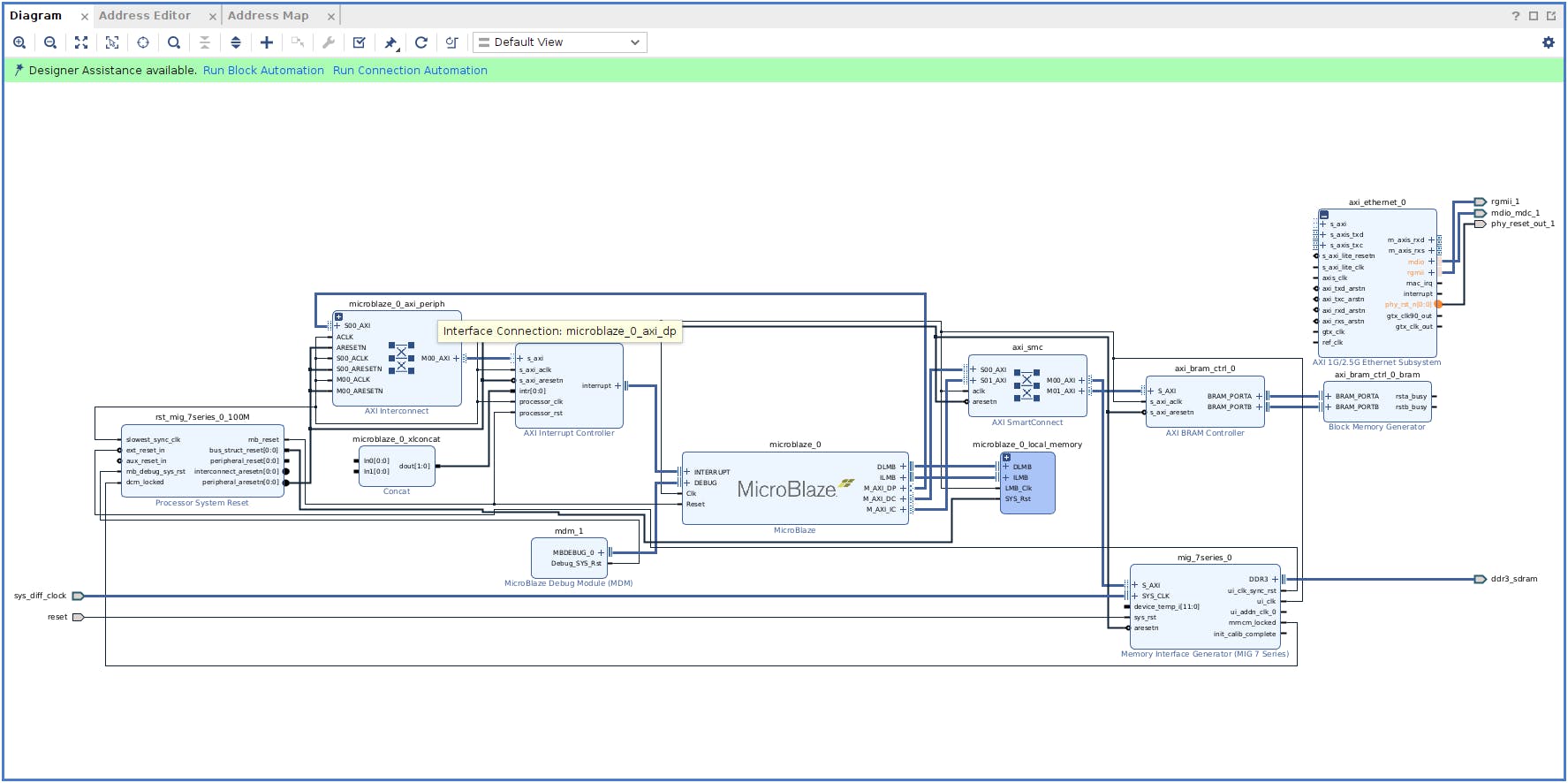Expand the BRAM_PORTA pin on axi_bram_ctrl_0
The image size is (1568, 783).
(x=1259, y=396)
